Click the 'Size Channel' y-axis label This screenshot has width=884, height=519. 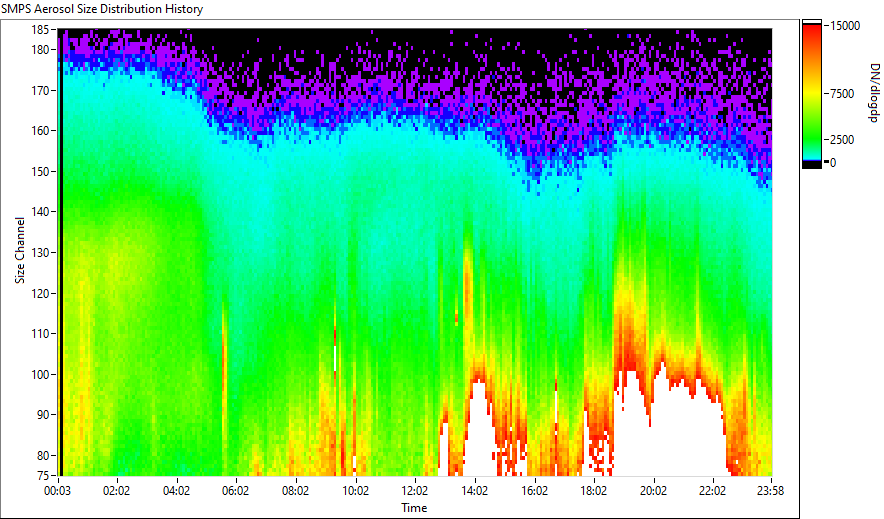click(20, 250)
